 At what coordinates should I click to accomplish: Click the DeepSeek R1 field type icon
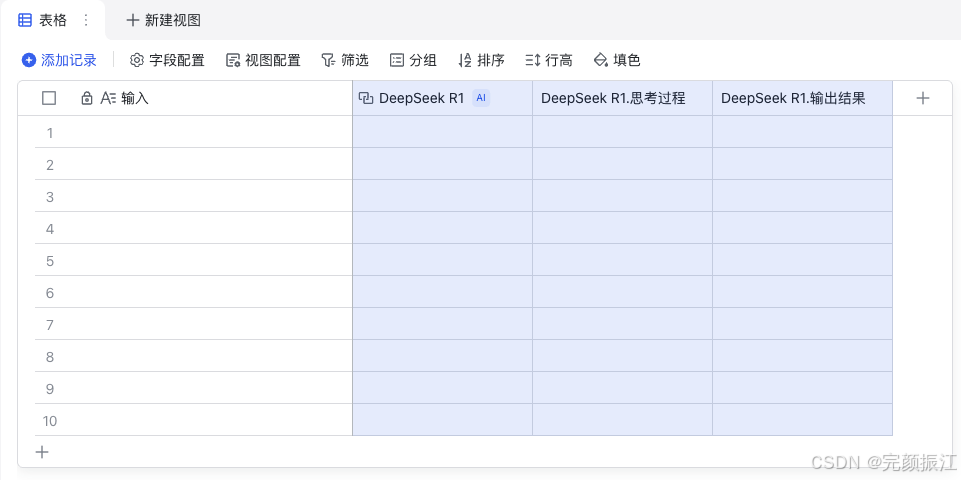tap(366, 98)
